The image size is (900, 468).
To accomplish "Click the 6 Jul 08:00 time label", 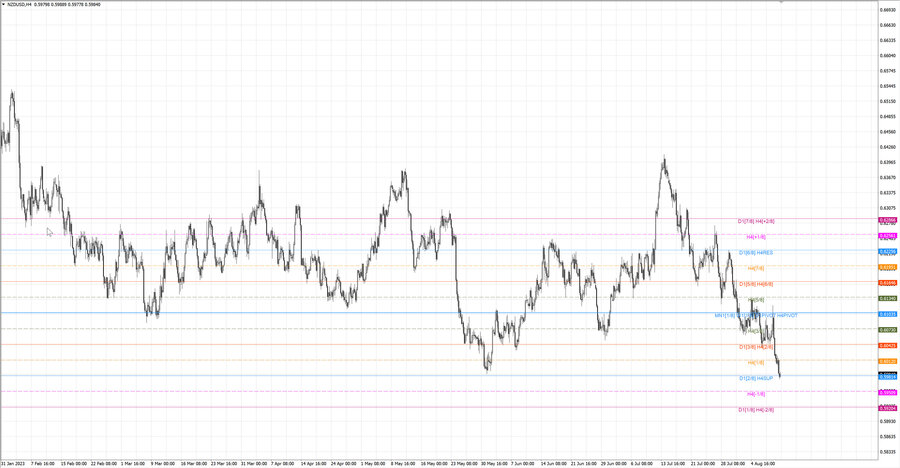I will pyautogui.click(x=642, y=463).
